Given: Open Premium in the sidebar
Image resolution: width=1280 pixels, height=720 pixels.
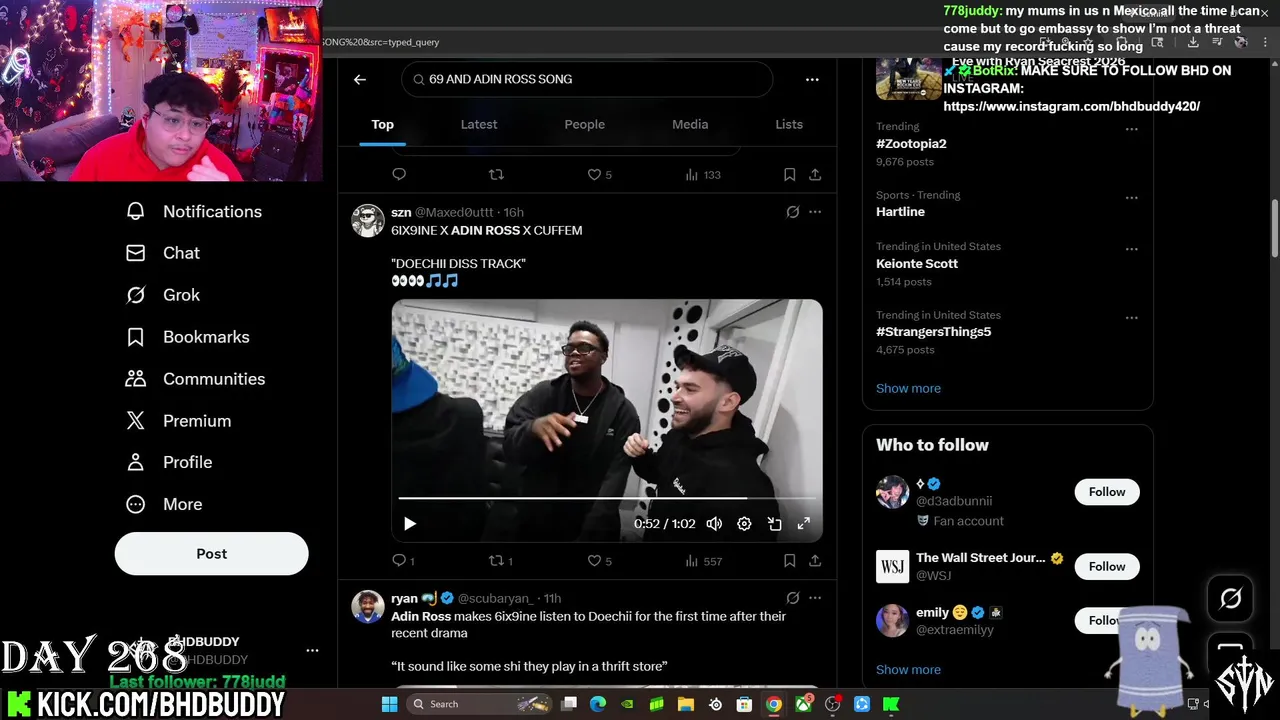Looking at the screenshot, I should click(179, 421).
